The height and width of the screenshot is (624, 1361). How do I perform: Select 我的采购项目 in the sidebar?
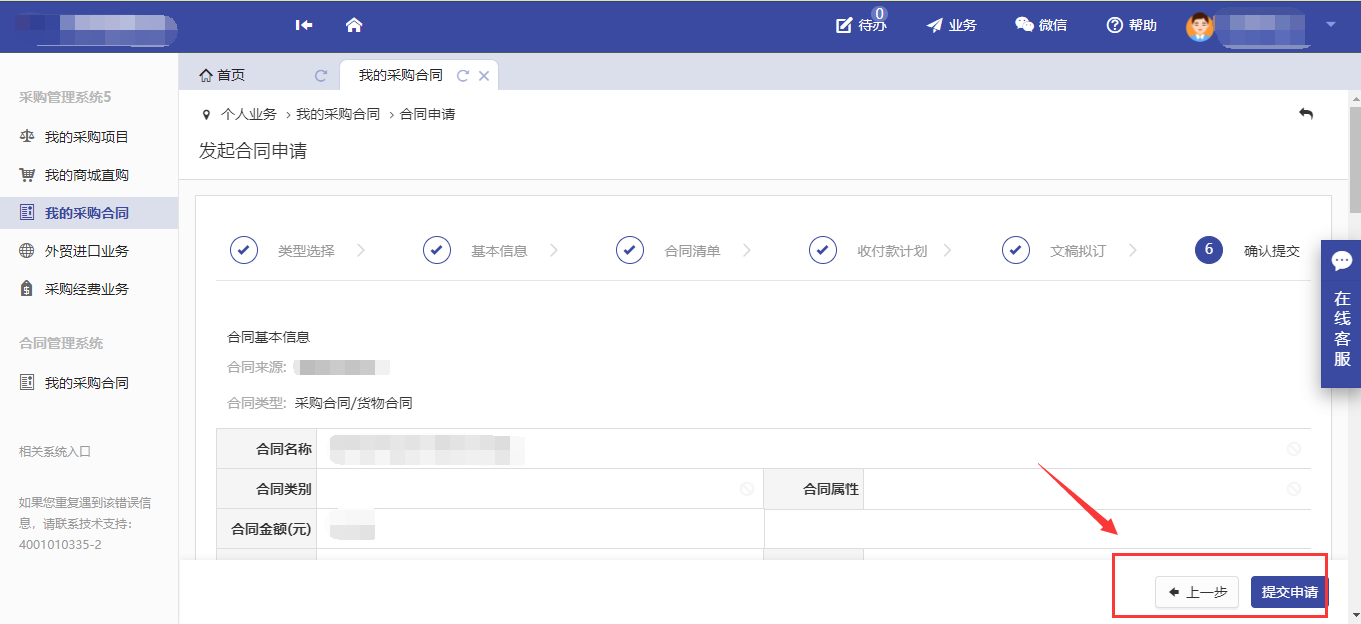tap(86, 137)
